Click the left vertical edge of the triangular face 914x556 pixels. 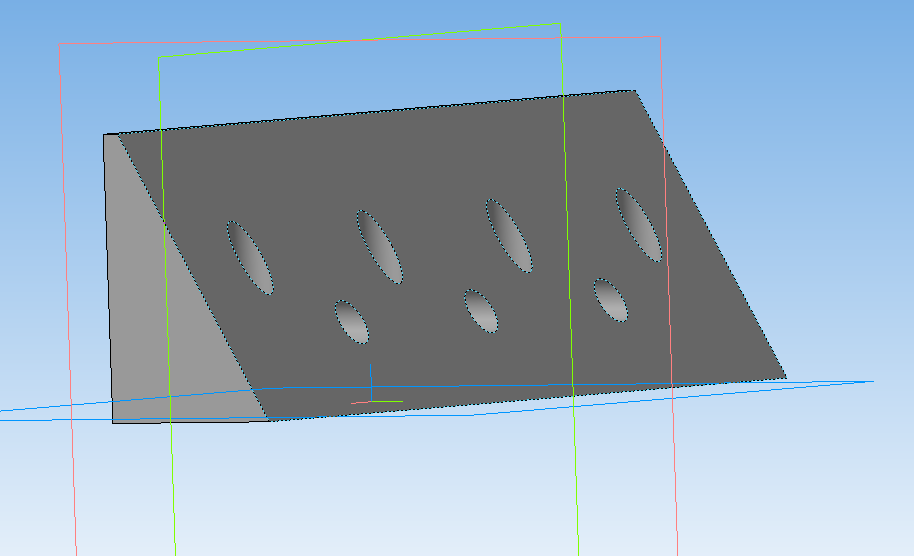[x=108, y=280]
